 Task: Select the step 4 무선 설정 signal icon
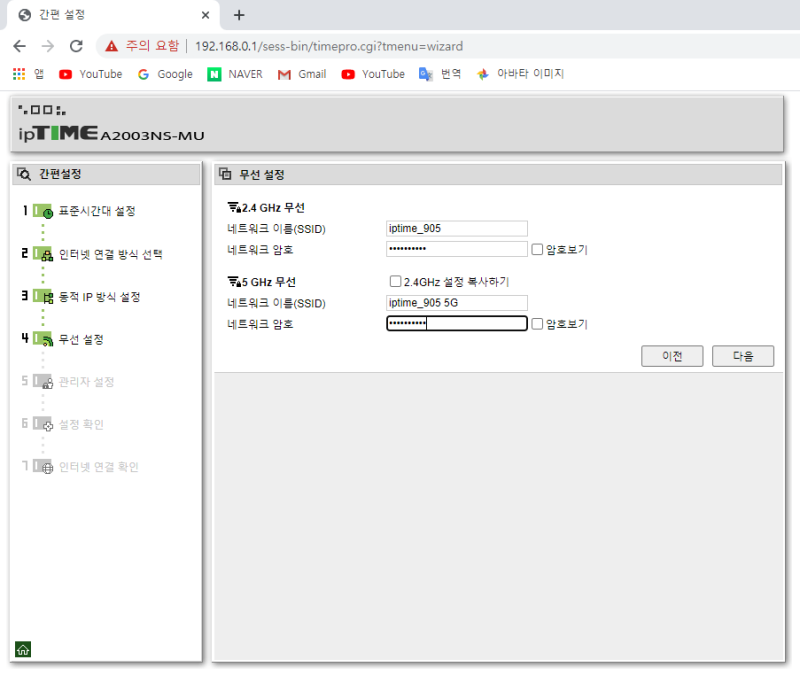point(46,338)
